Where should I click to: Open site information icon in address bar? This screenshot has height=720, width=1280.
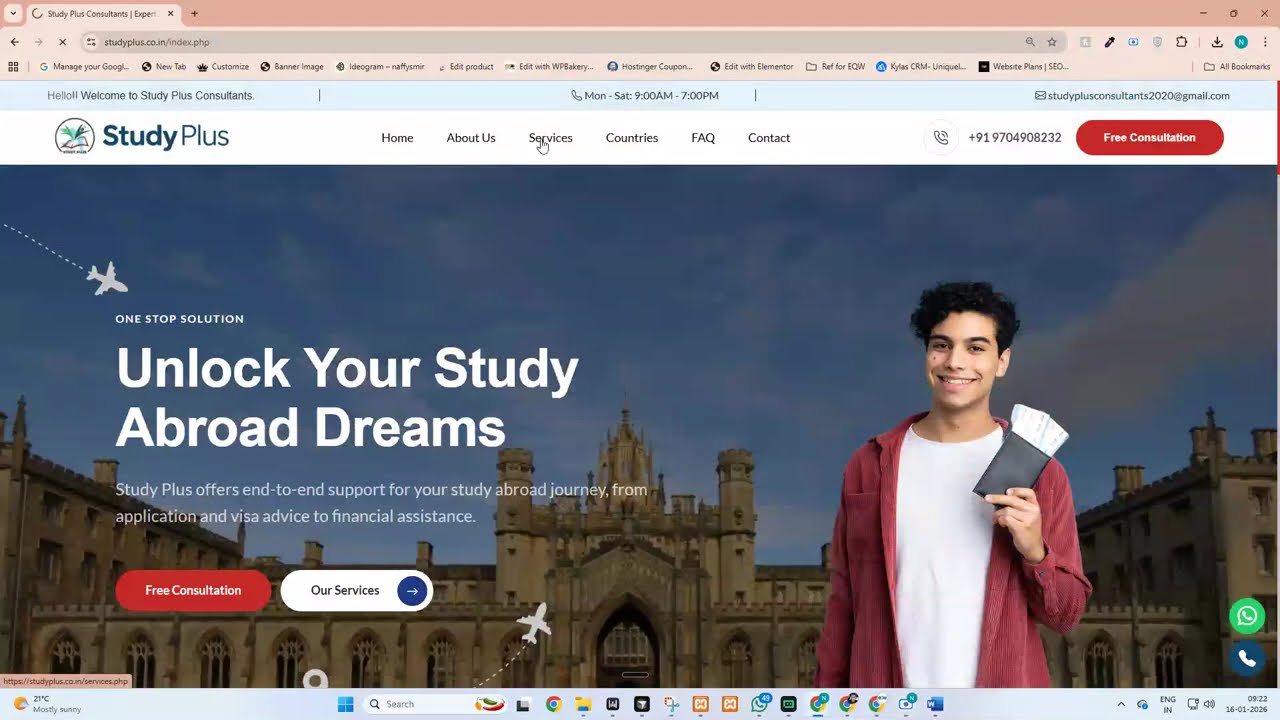tap(91, 42)
